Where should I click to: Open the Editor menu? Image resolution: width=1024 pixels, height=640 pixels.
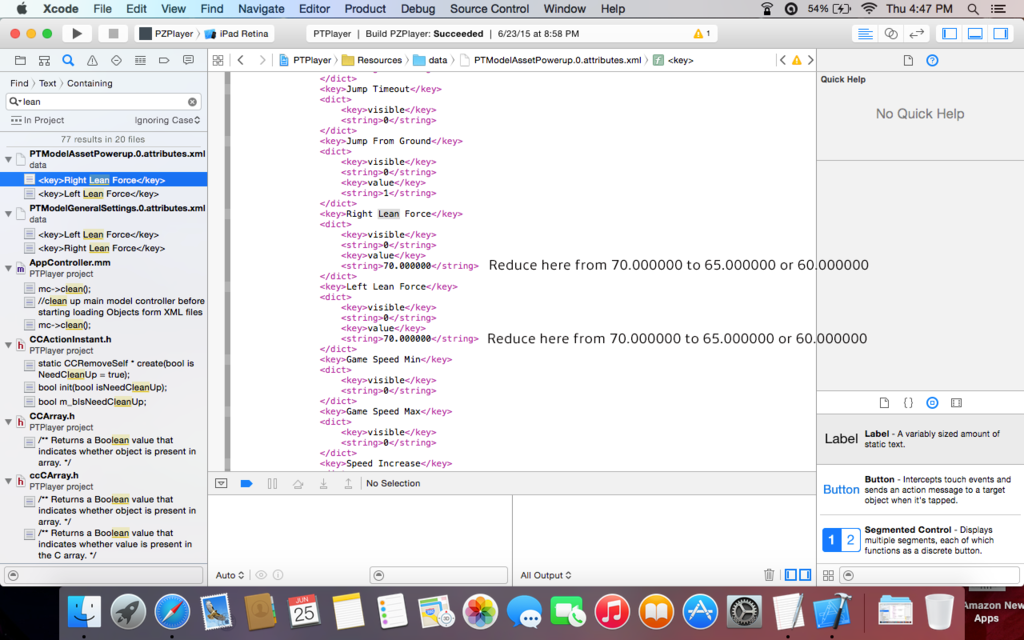point(314,9)
